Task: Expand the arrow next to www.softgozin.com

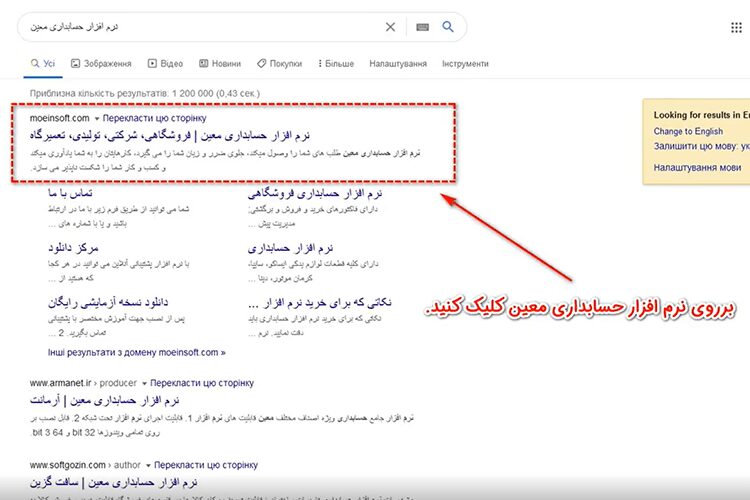Action: [148, 466]
